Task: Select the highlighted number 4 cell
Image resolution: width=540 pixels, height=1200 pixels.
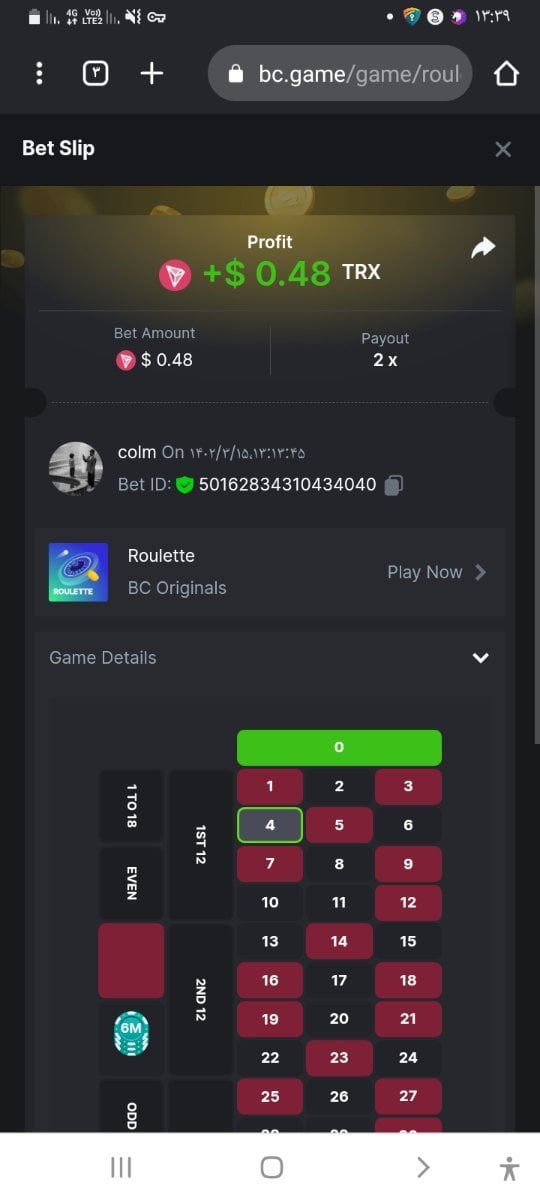Action: [x=270, y=826]
